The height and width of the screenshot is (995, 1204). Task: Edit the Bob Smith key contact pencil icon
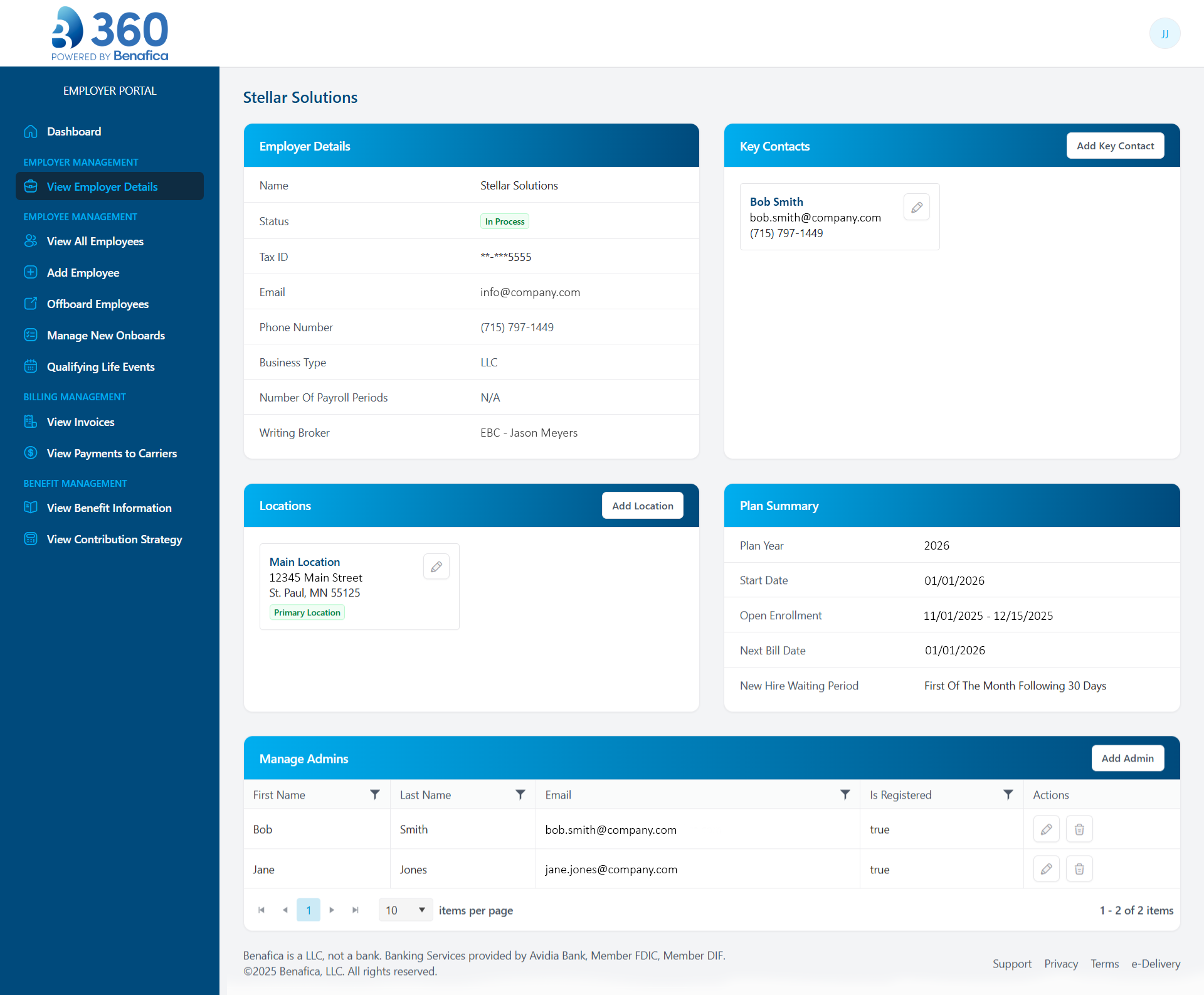click(x=916, y=206)
